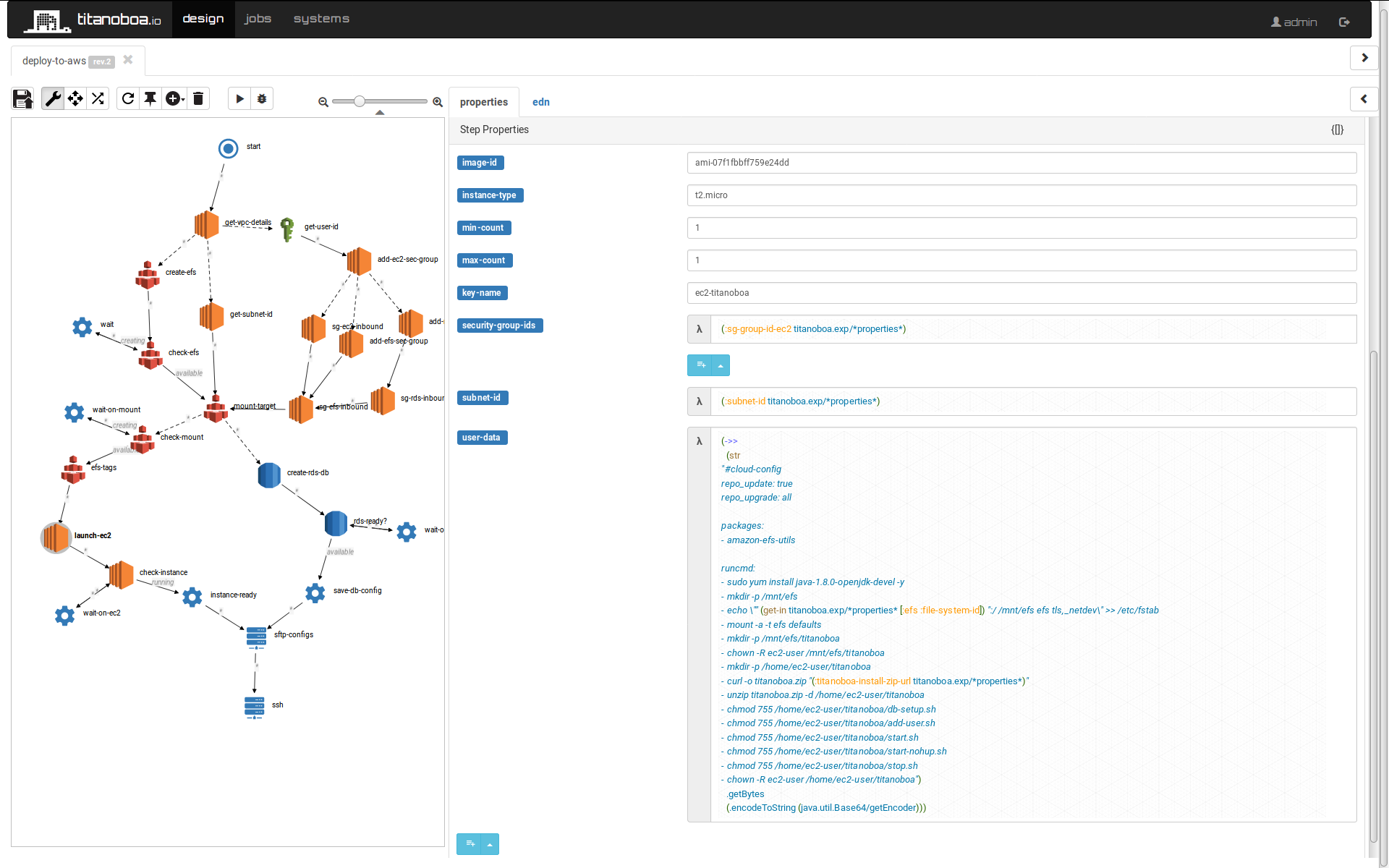Run the workflow with play button
The image size is (1389, 868).
coord(239,98)
